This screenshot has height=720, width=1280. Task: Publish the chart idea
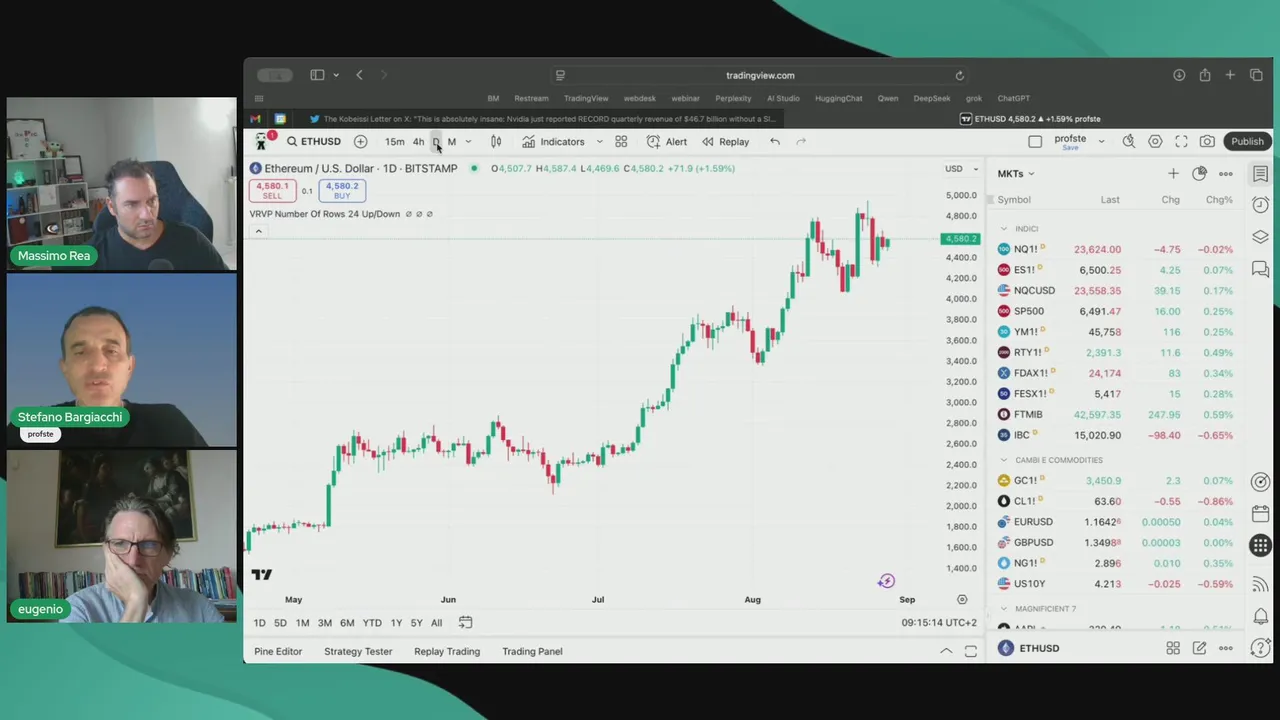click(1247, 142)
